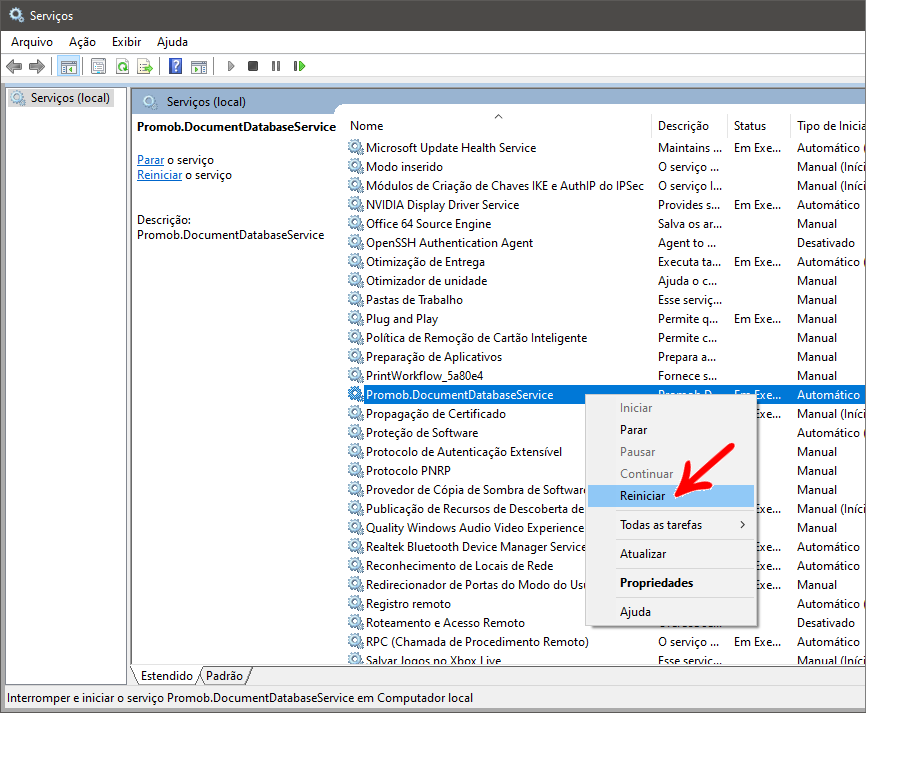This screenshot has width=922, height=760.
Task: Sort the list by the Nome column header
Action: pos(499,126)
